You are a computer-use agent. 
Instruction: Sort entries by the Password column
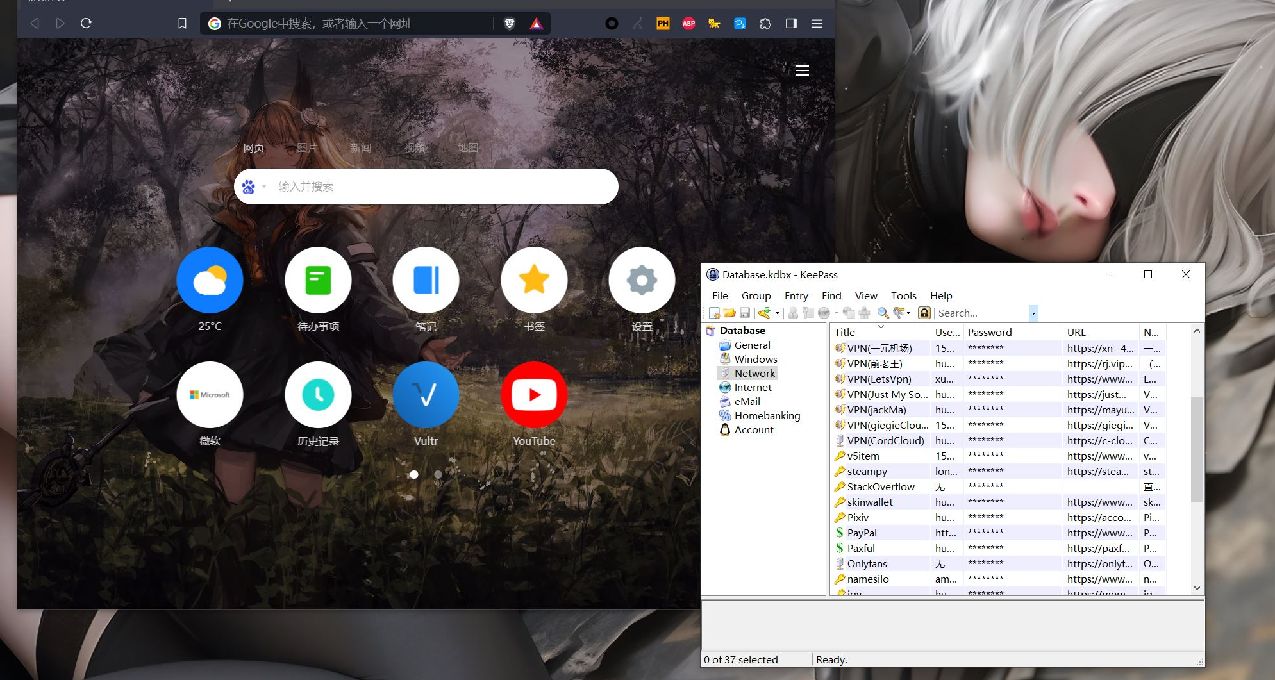tap(1013, 332)
